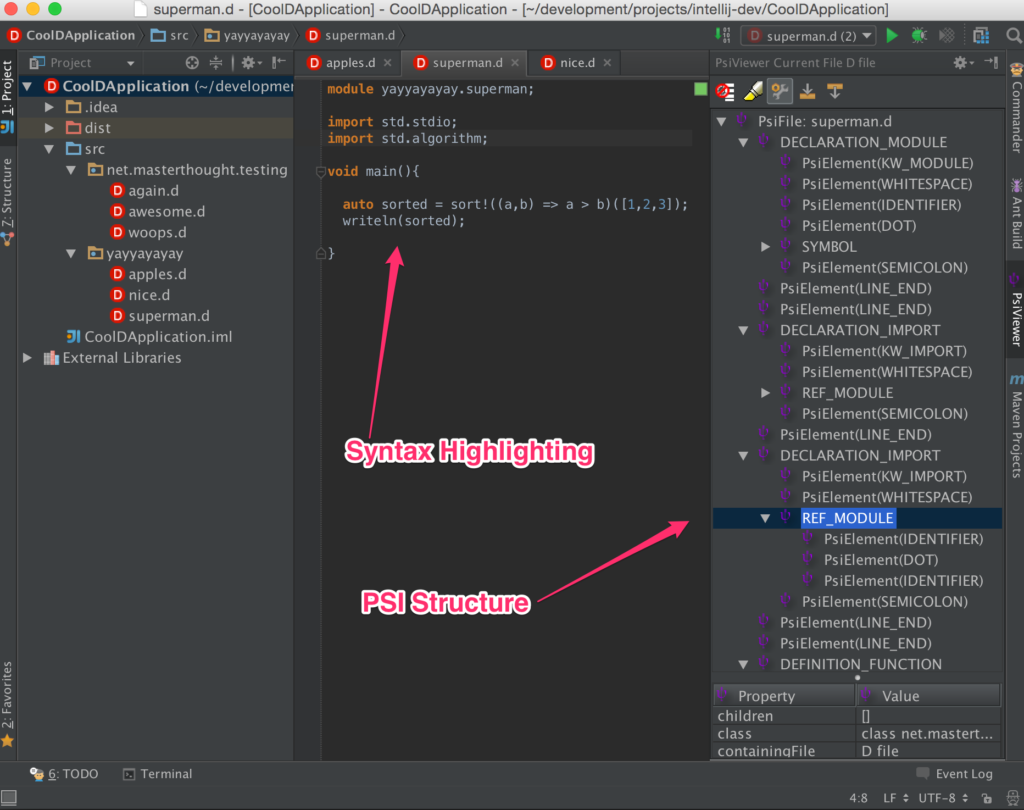This screenshot has height=810, width=1024.
Task: Collapse all in Project panel
Action: [x=216, y=63]
